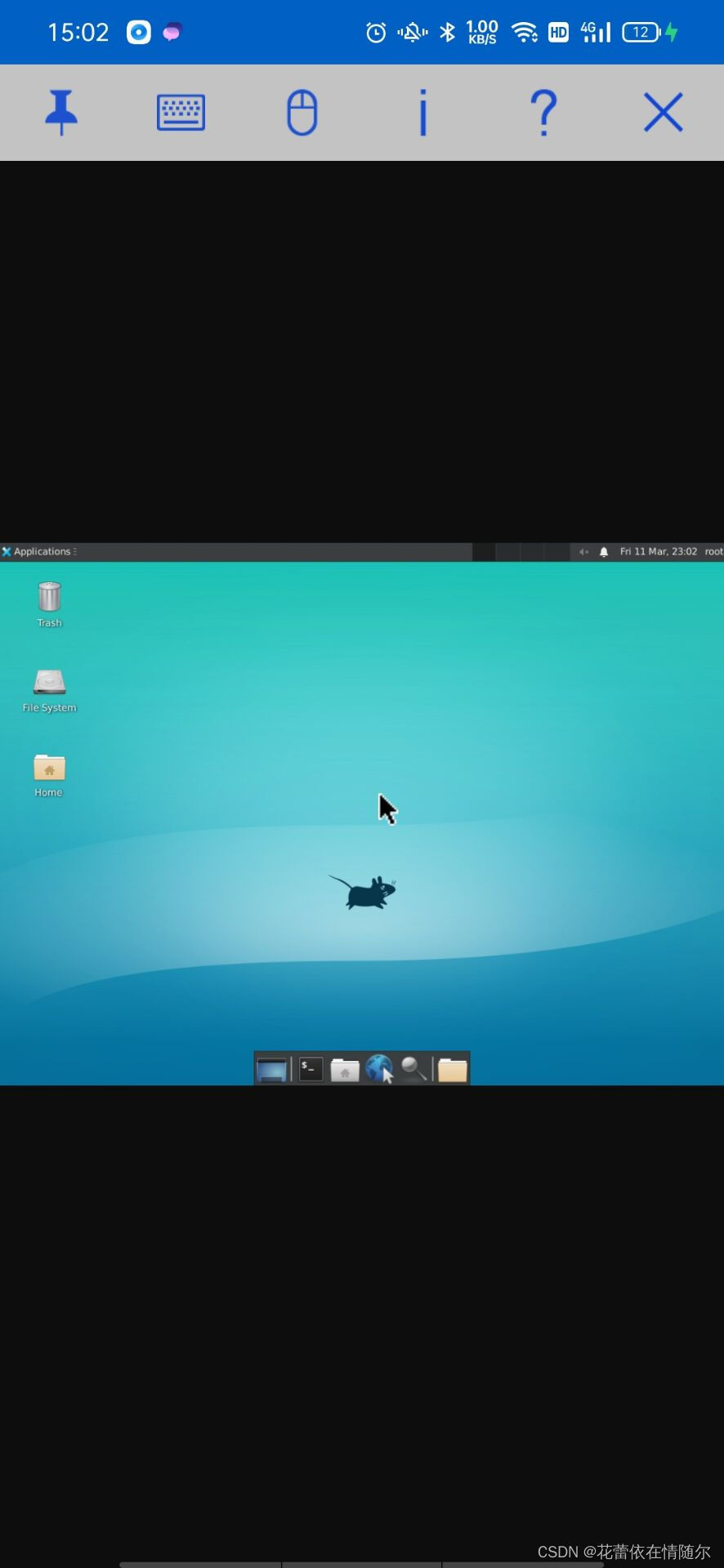
Task: Open the notification bell in the panel
Action: coord(604,552)
